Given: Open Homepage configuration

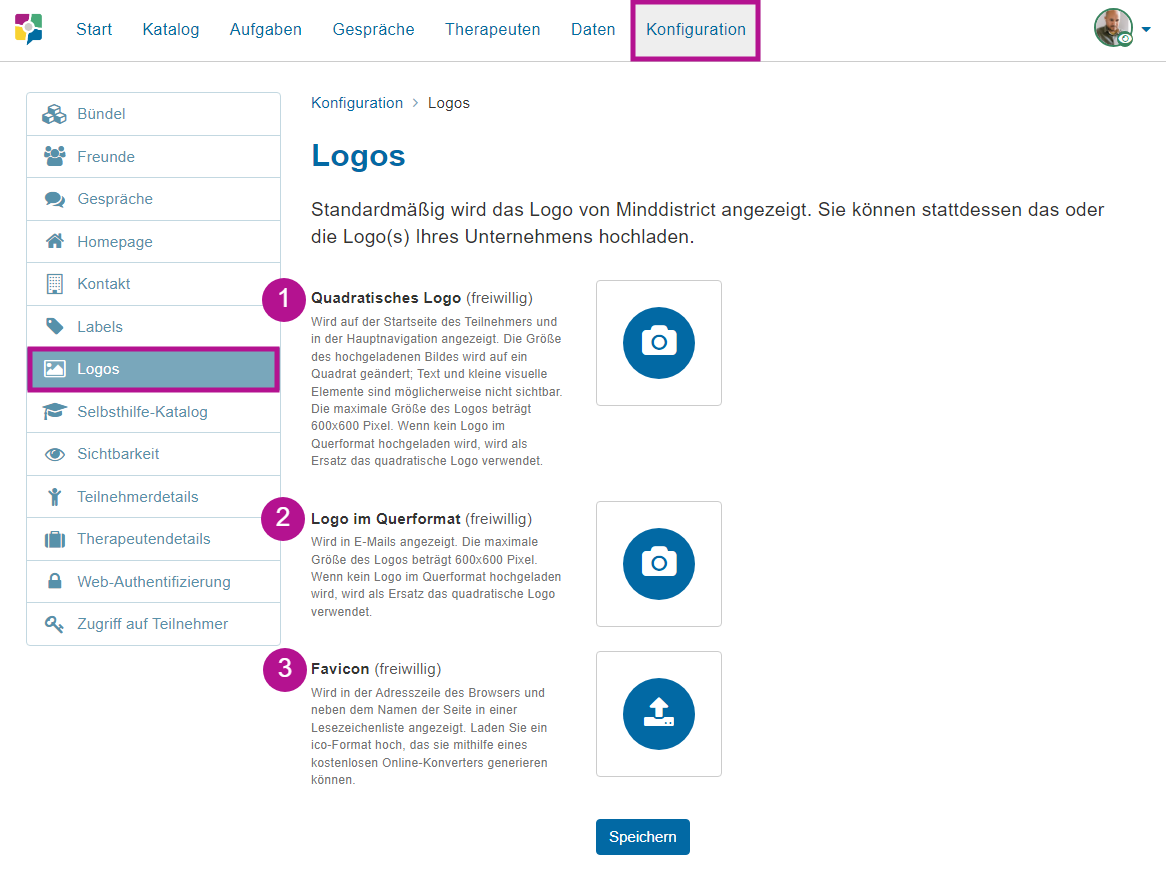Looking at the screenshot, I should coord(153,242).
